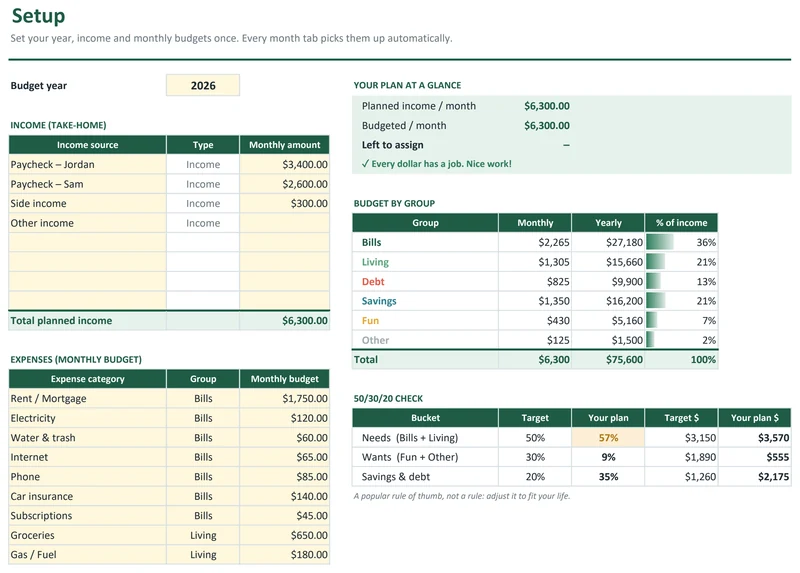This screenshot has height=573, width=800.
Task: Select the $85.00 phone budget cell
Action: pyautogui.click(x=284, y=477)
